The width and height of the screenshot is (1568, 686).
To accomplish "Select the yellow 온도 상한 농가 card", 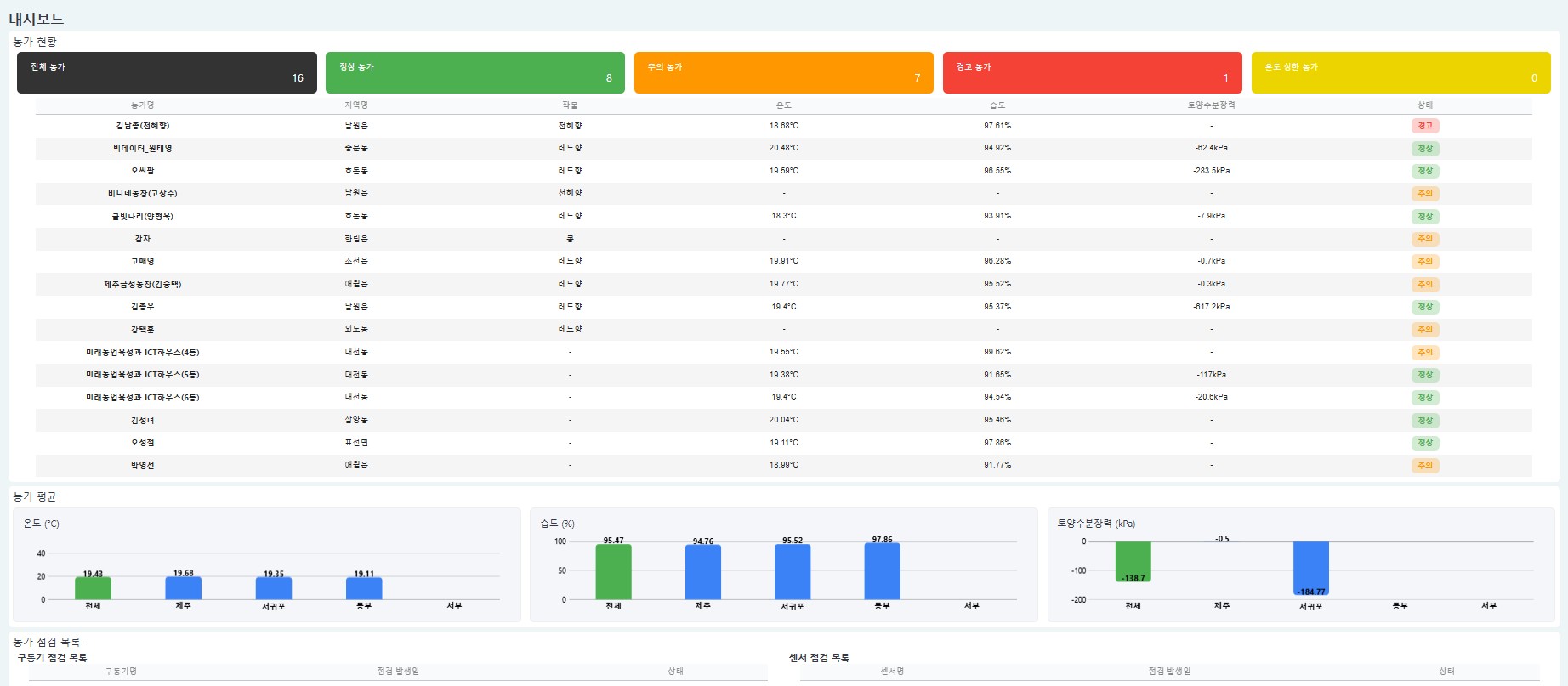I will pos(1401,72).
